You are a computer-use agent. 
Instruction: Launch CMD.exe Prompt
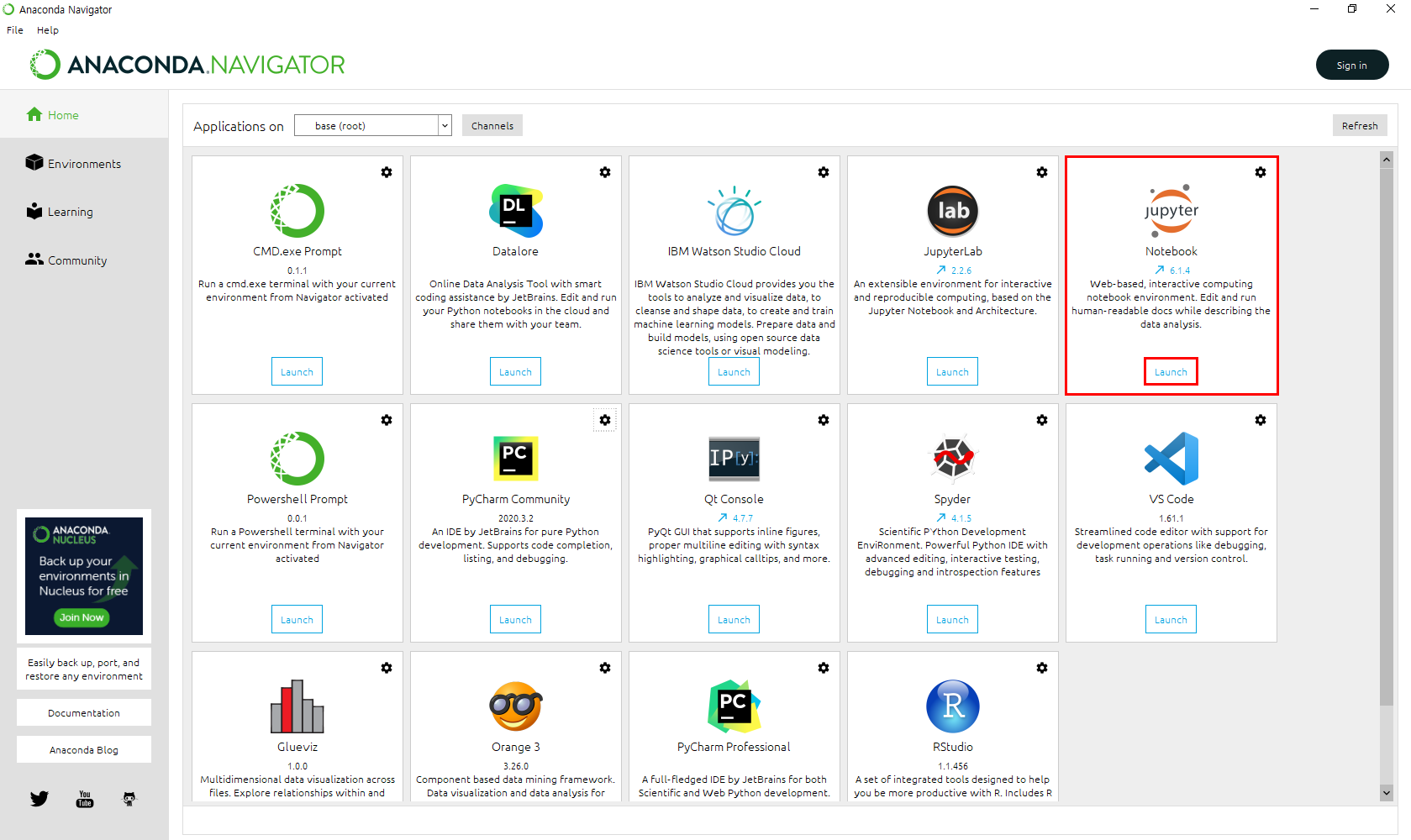297,372
